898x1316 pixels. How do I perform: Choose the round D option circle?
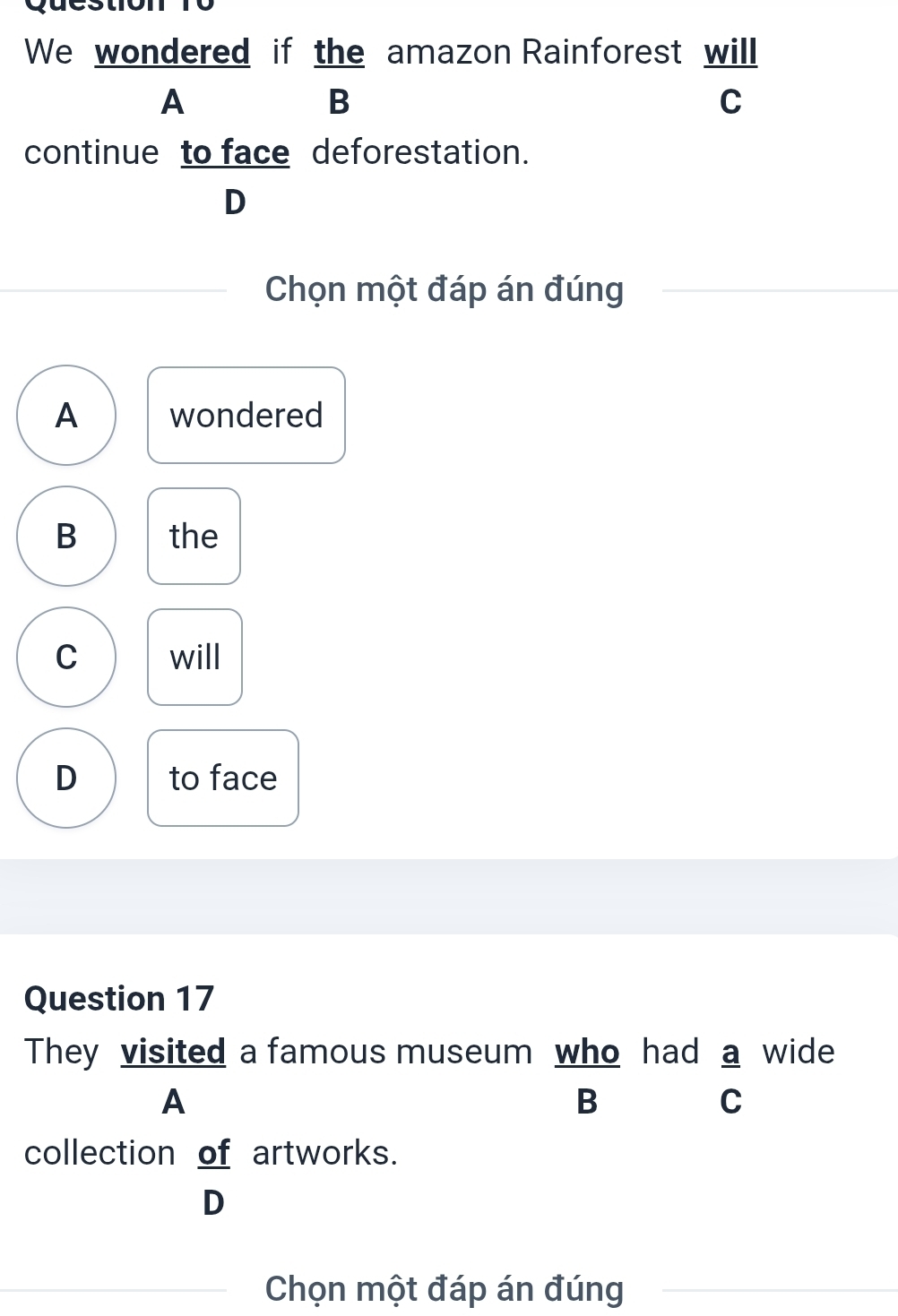pyautogui.click(x=66, y=778)
